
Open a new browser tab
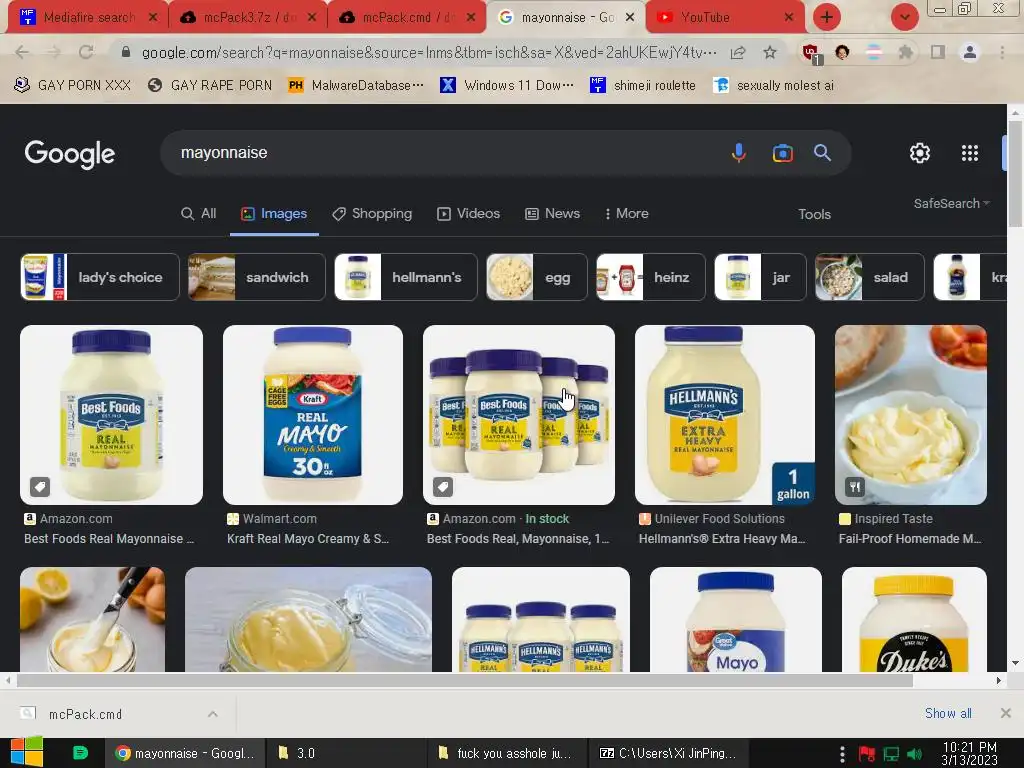(827, 17)
